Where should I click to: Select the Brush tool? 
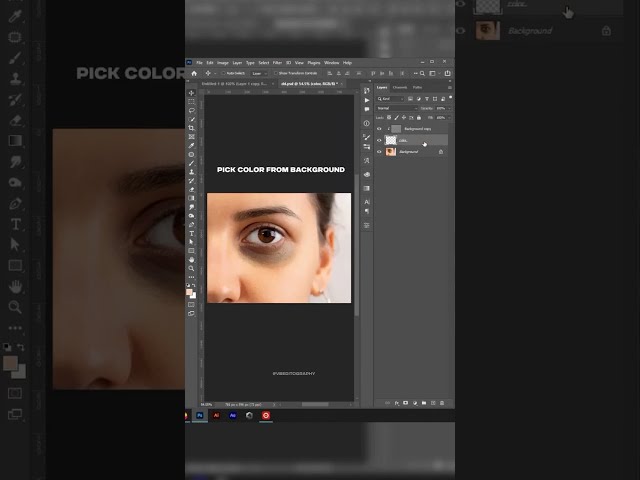tap(191, 163)
